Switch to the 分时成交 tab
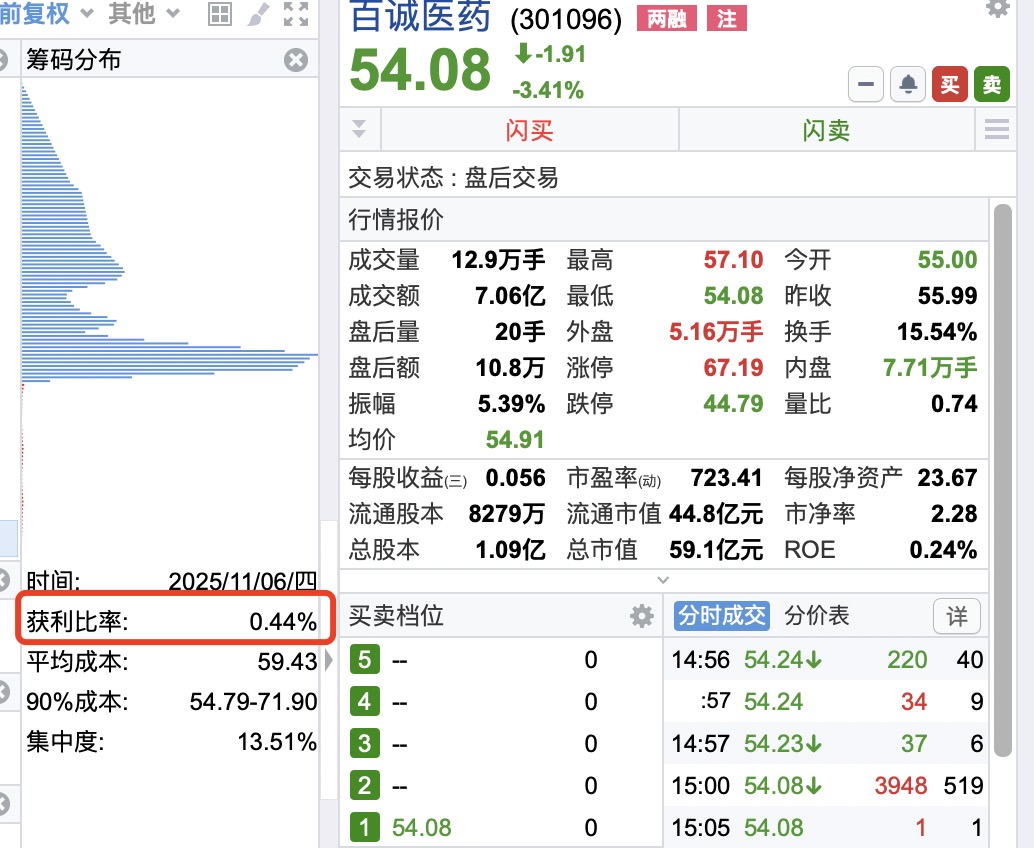1034x848 pixels. click(x=721, y=615)
